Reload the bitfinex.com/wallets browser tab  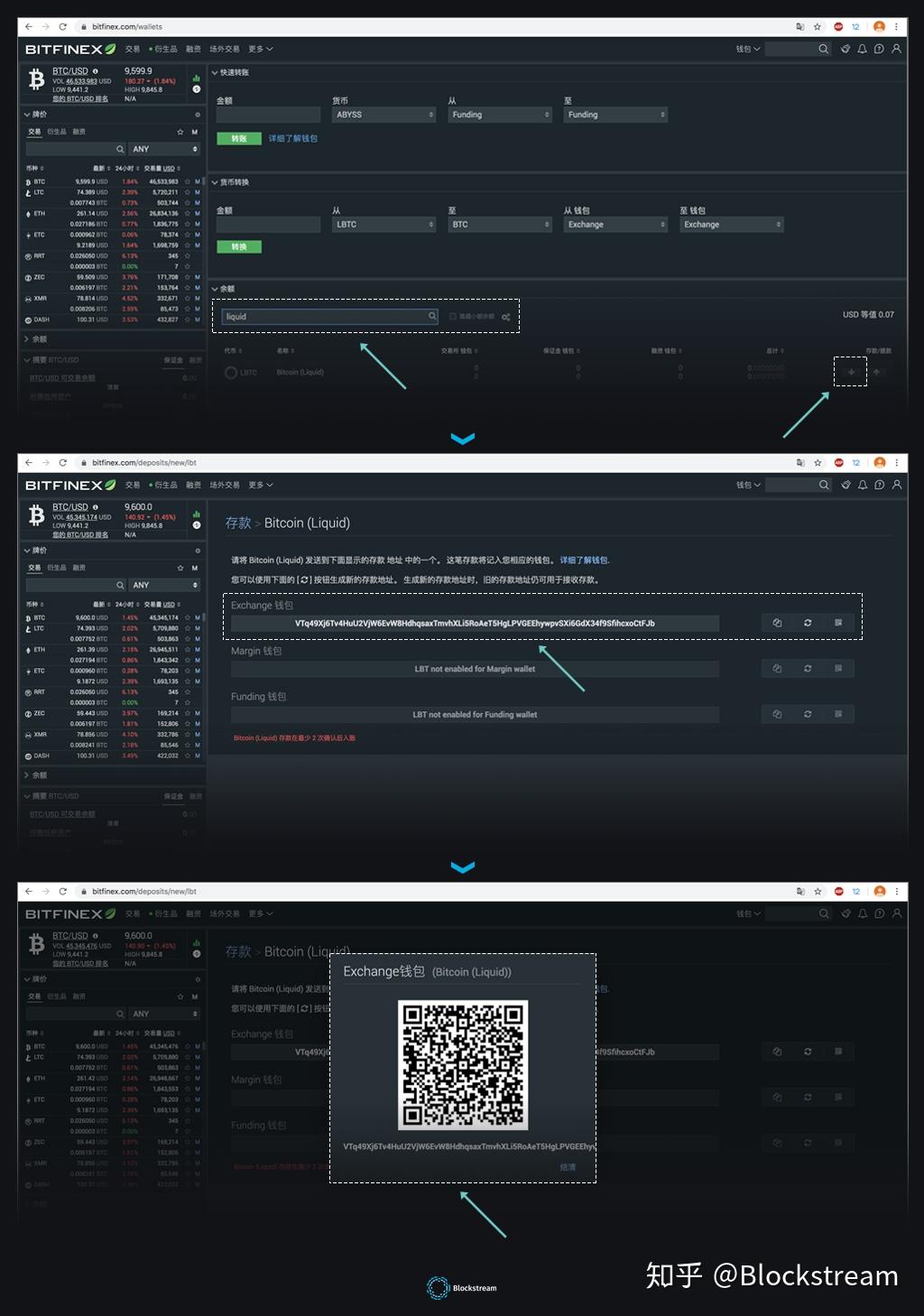tap(62, 27)
